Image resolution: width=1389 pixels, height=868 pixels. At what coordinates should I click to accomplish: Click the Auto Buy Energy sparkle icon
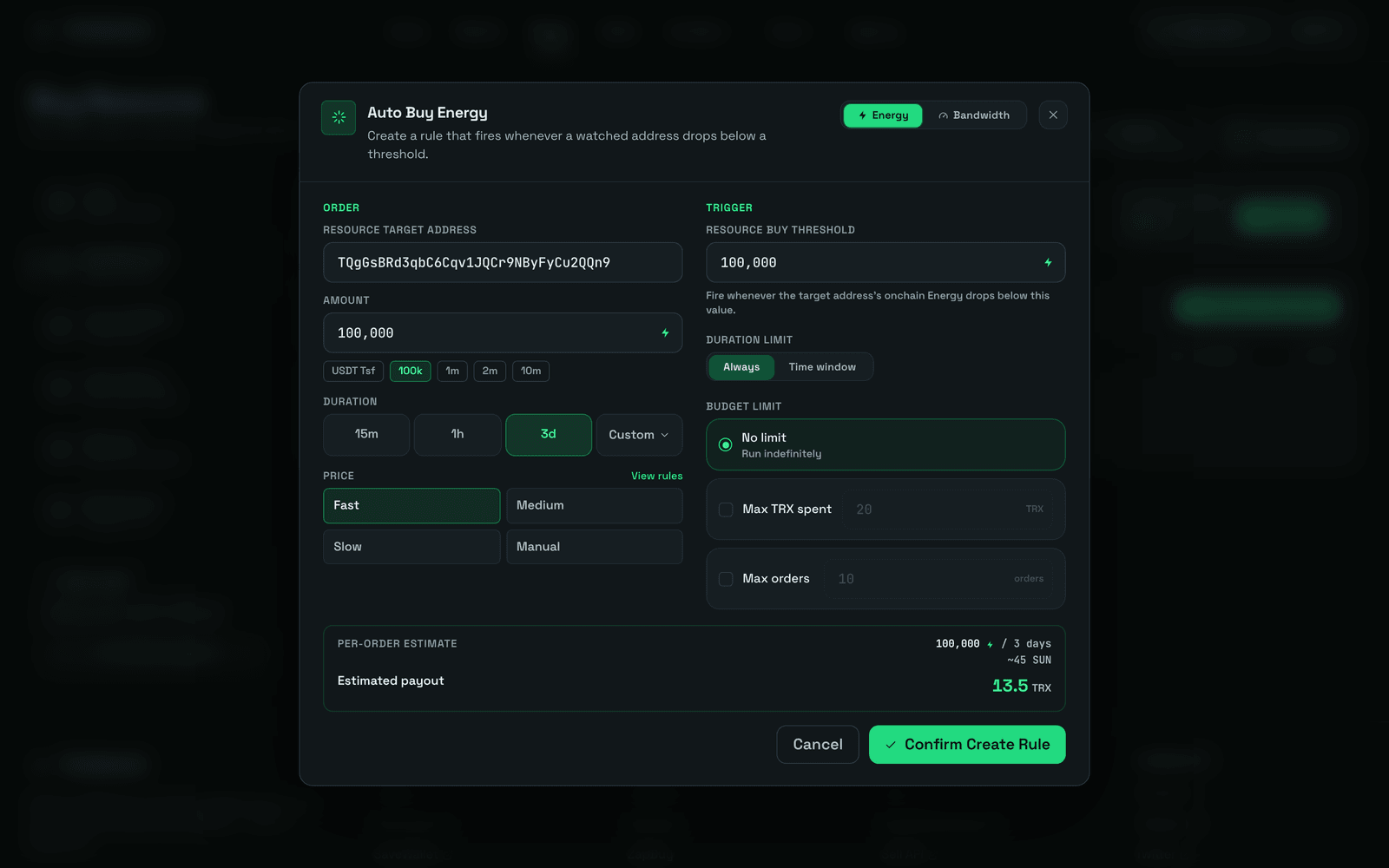(x=339, y=117)
